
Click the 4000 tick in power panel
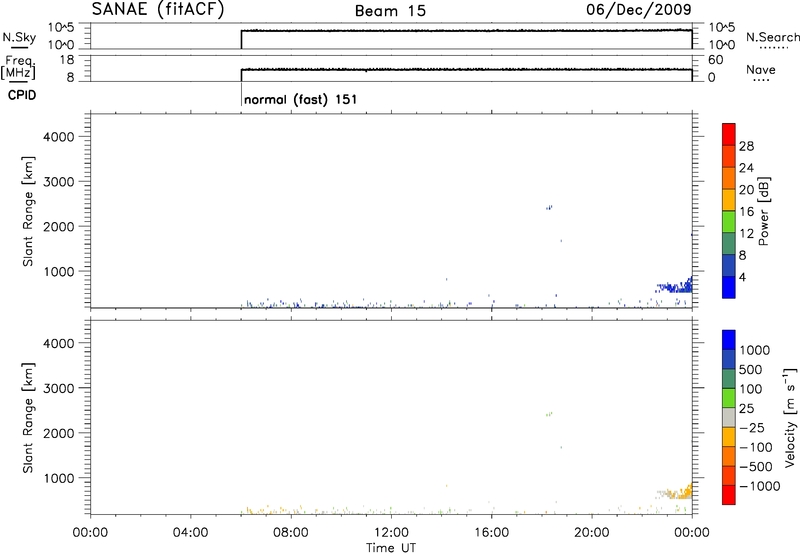point(59,137)
